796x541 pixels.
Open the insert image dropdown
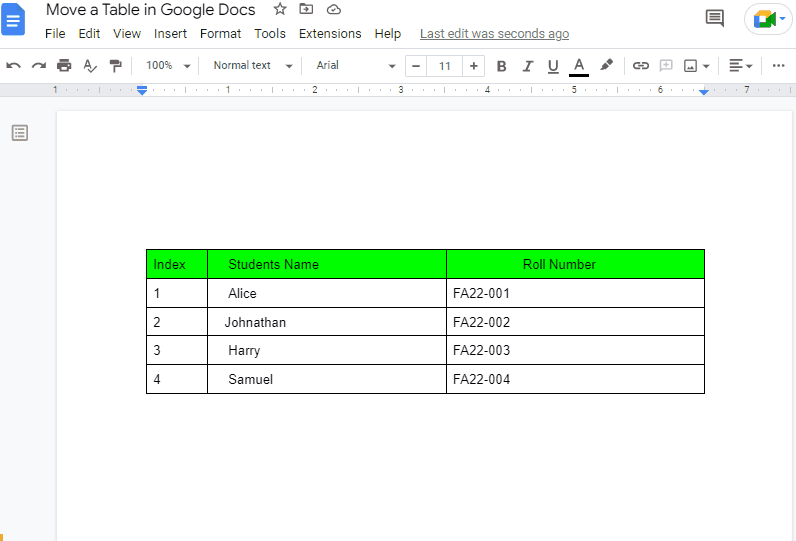(696, 65)
